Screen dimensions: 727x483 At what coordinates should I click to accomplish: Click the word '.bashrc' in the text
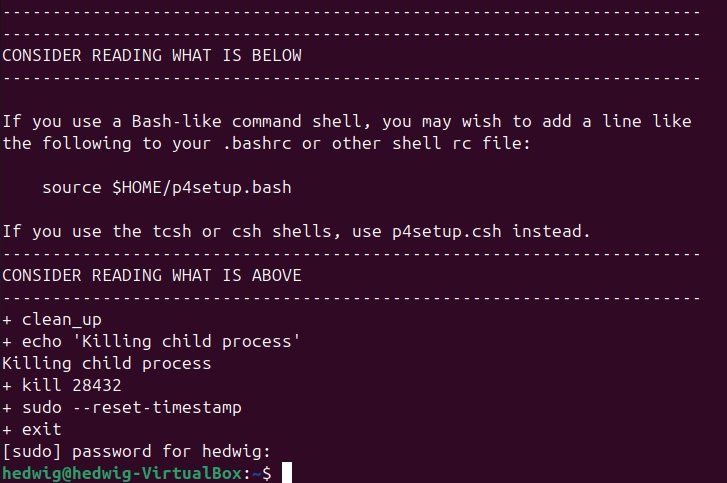pyautogui.click(x=257, y=143)
